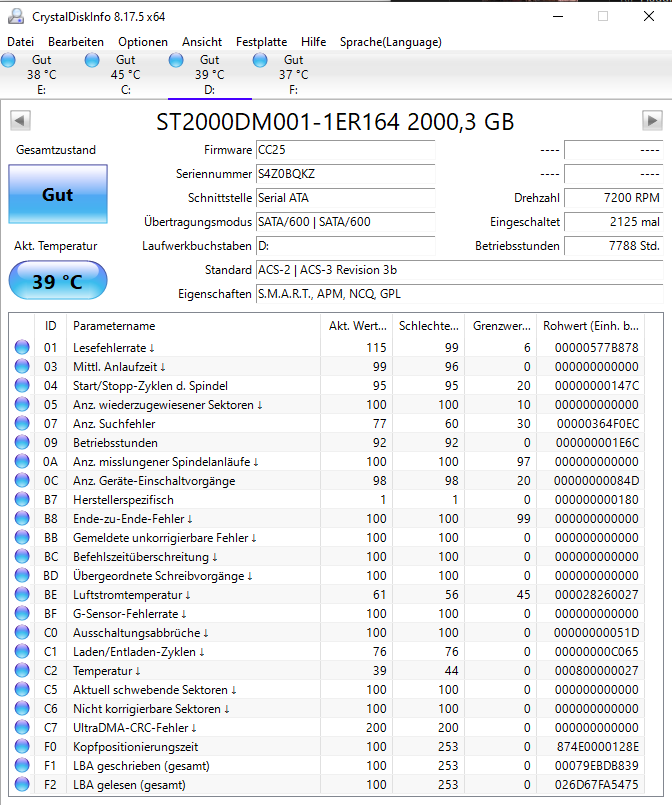The height and width of the screenshot is (805, 672).
Task: Click the Drehzahl value 7200 RPM
Action: (613, 198)
